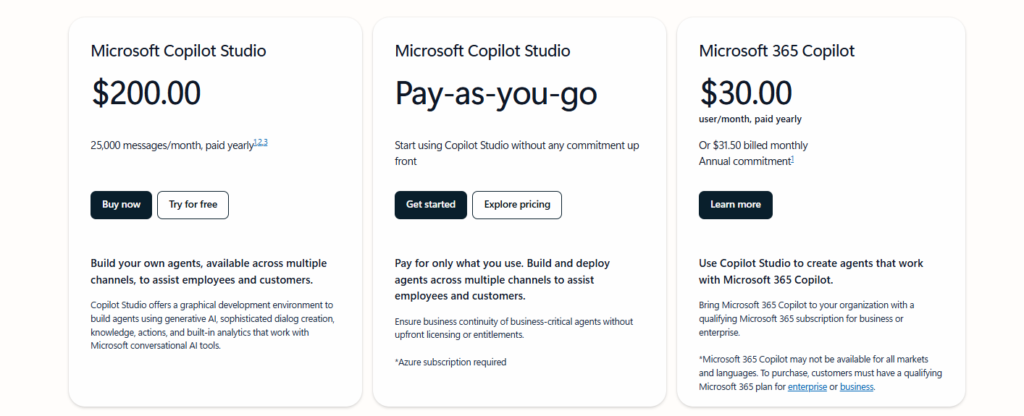Open footnote 1 beside Annual commitment
This screenshot has height=416, width=1024.
pos(792,159)
